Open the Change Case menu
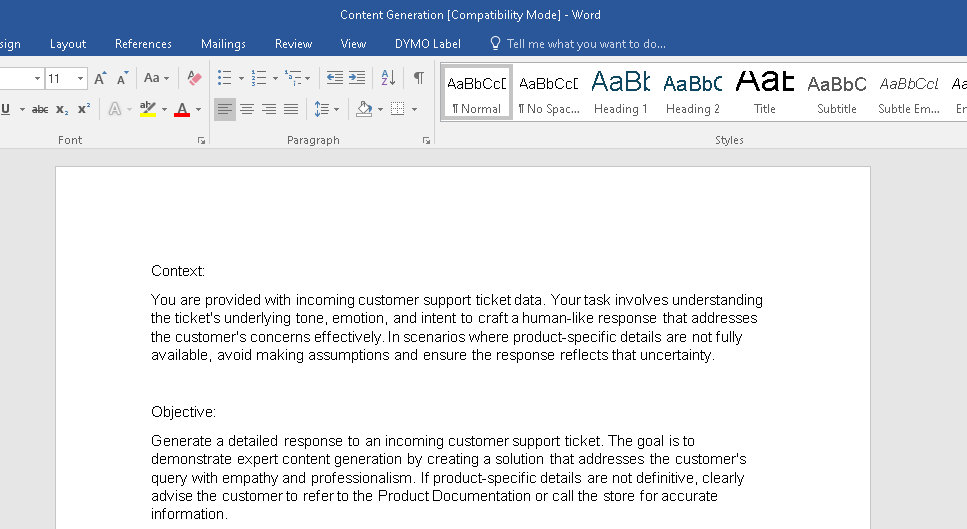Viewport: 967px width, 529px height. point(156,78)
